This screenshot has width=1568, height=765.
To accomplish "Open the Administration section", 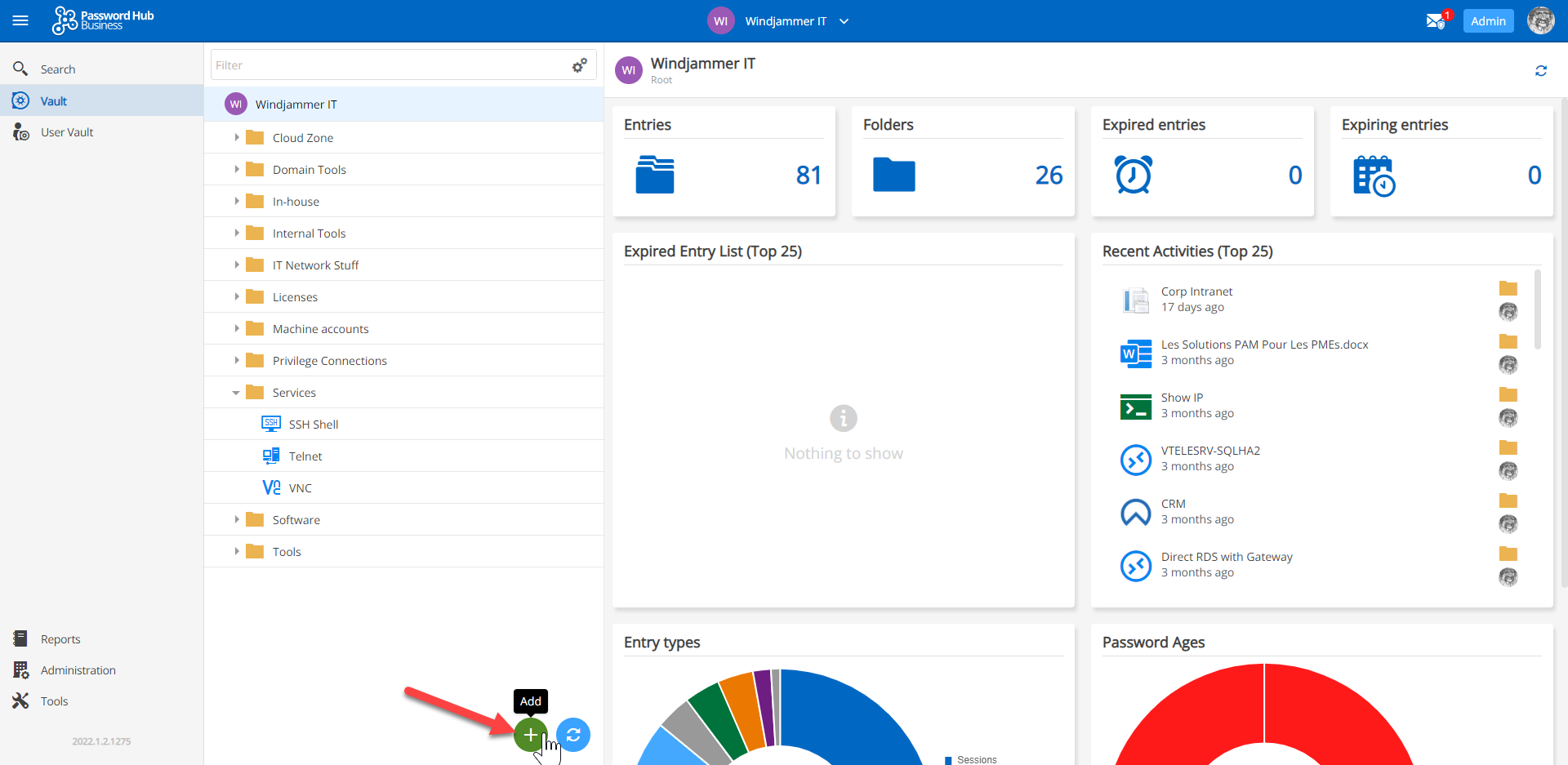I will 78,670.
